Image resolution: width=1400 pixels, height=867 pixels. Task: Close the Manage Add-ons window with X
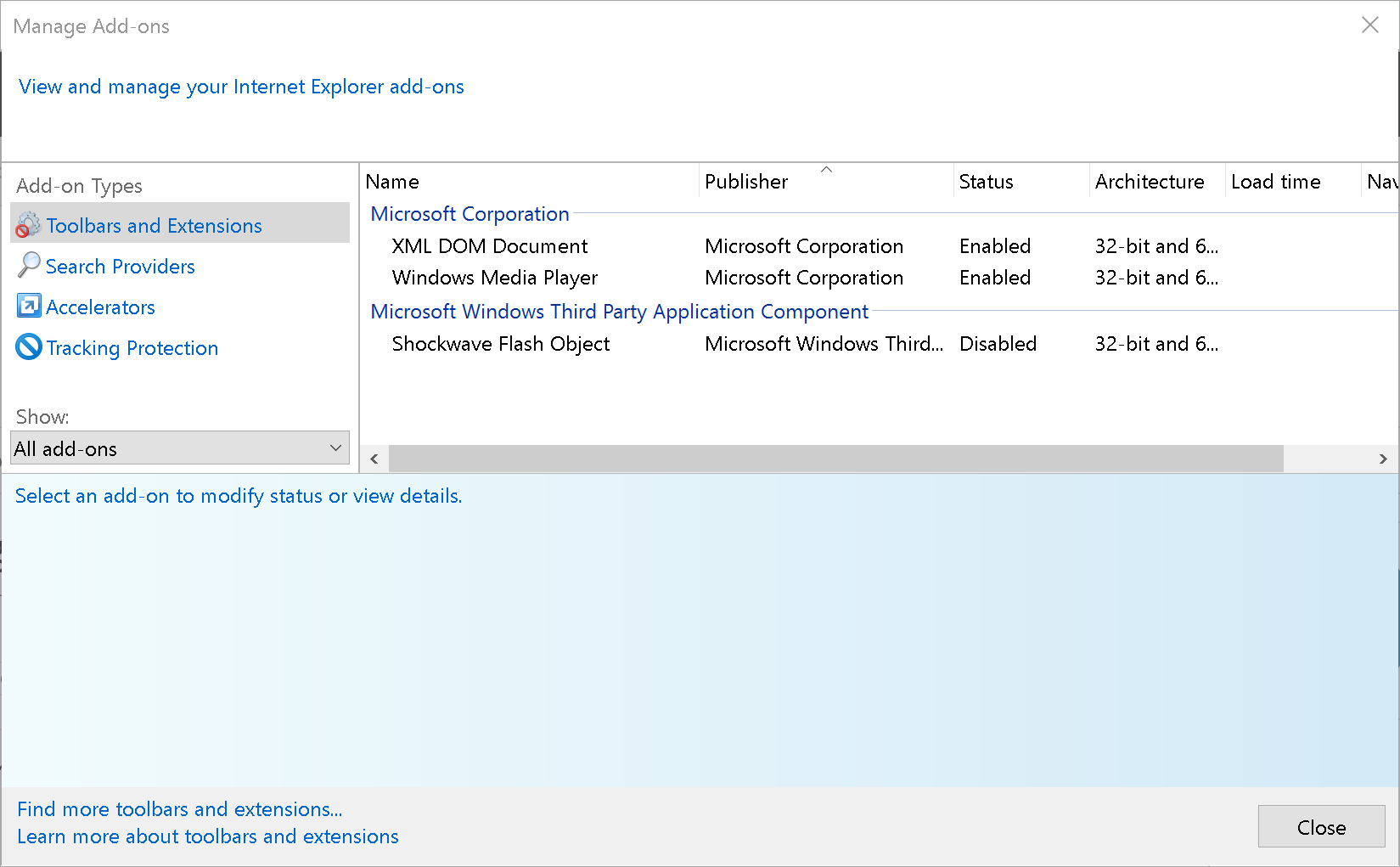click(x=1370, y=25)
